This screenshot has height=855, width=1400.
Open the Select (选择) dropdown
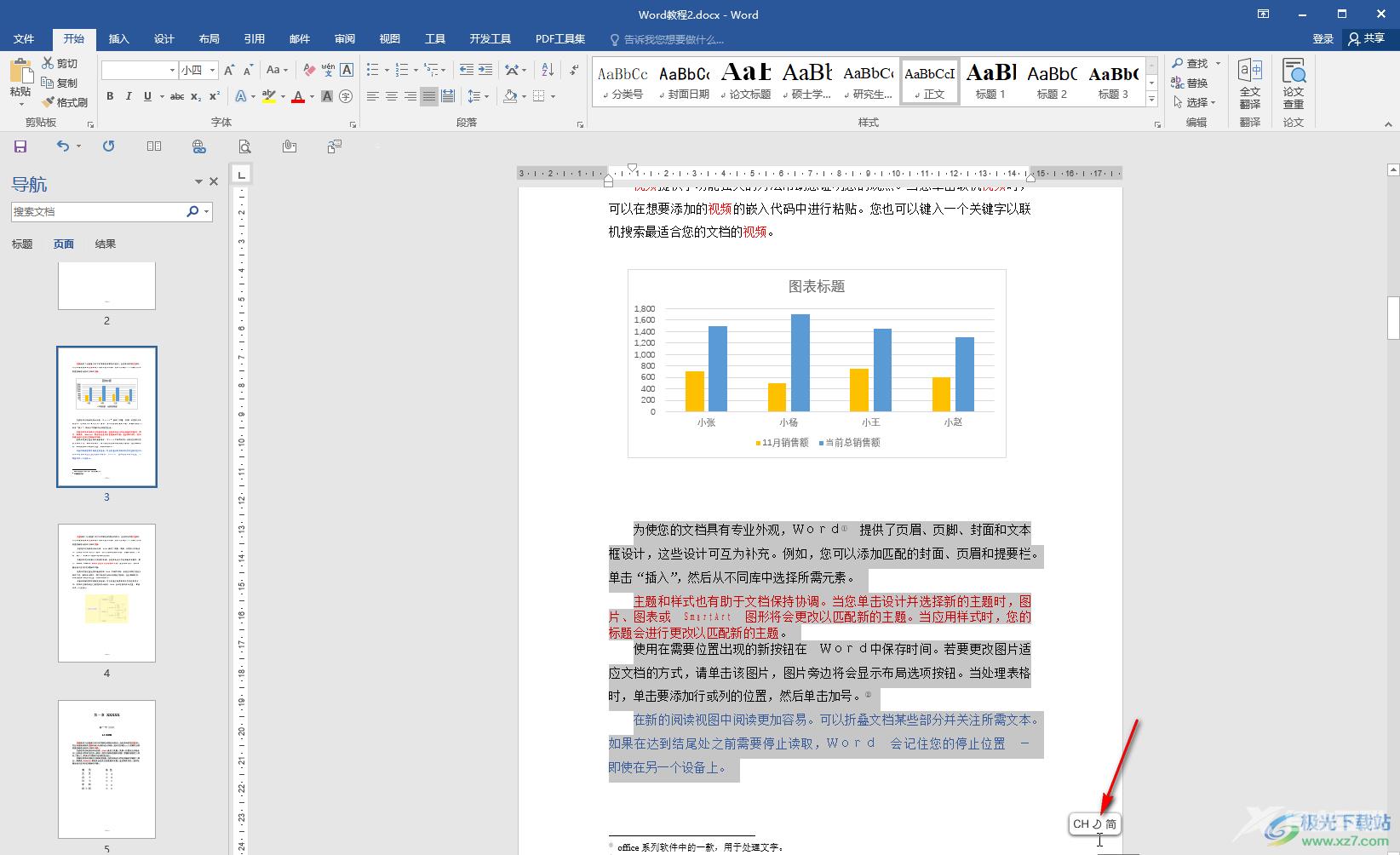(1195, 102)
